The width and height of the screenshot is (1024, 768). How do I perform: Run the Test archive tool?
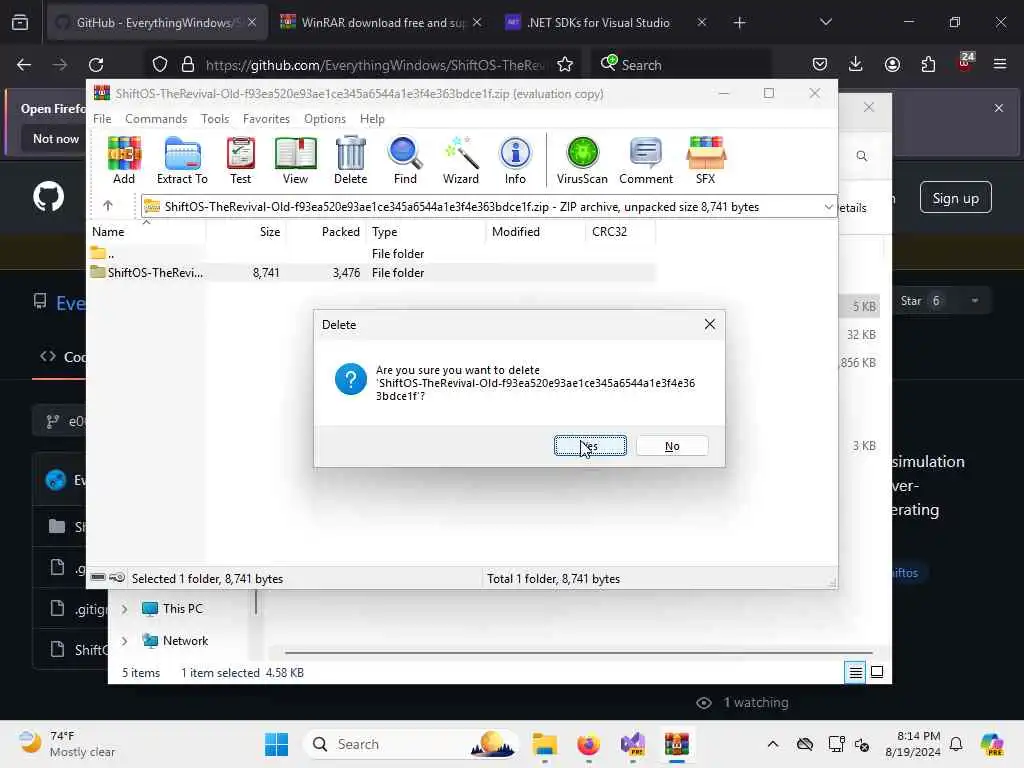click(x=240, y=161)
